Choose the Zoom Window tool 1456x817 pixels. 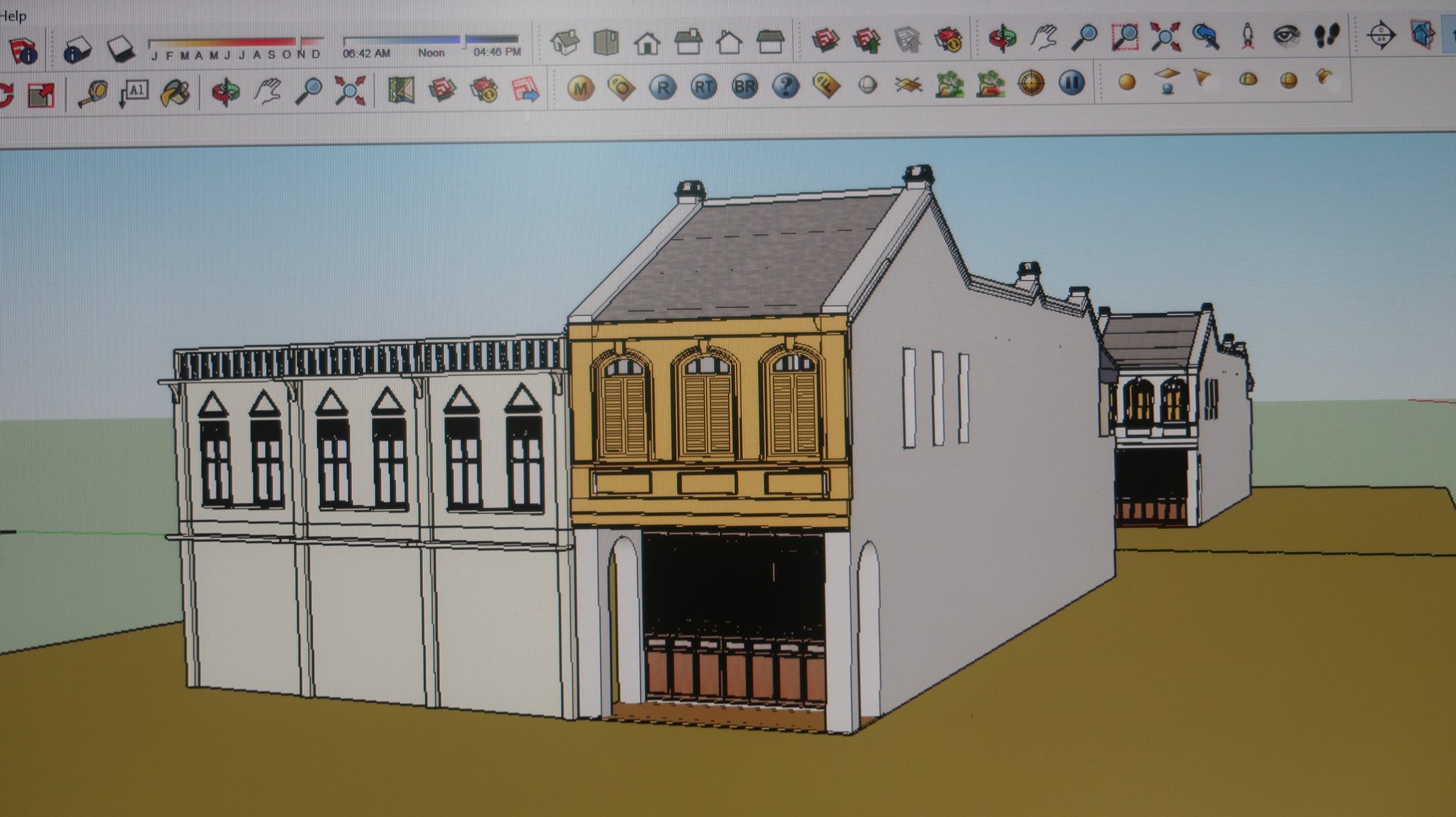[x=1125, y=36]
